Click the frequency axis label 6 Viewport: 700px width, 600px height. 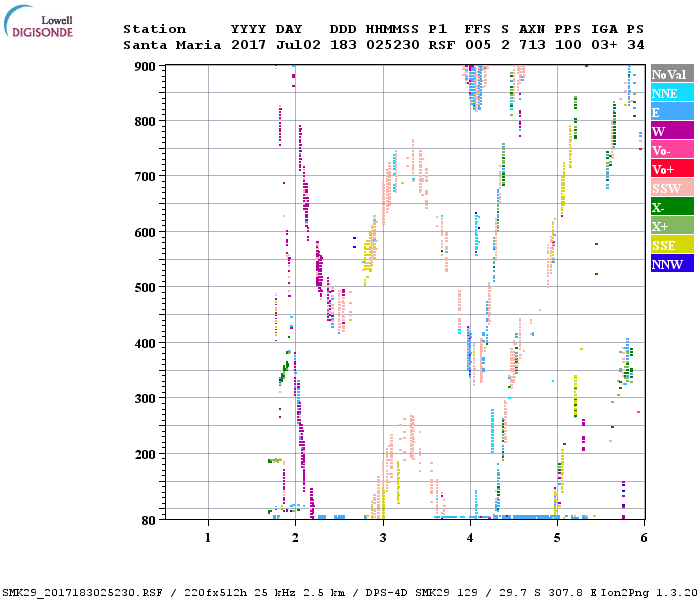[x=644, y=538]
